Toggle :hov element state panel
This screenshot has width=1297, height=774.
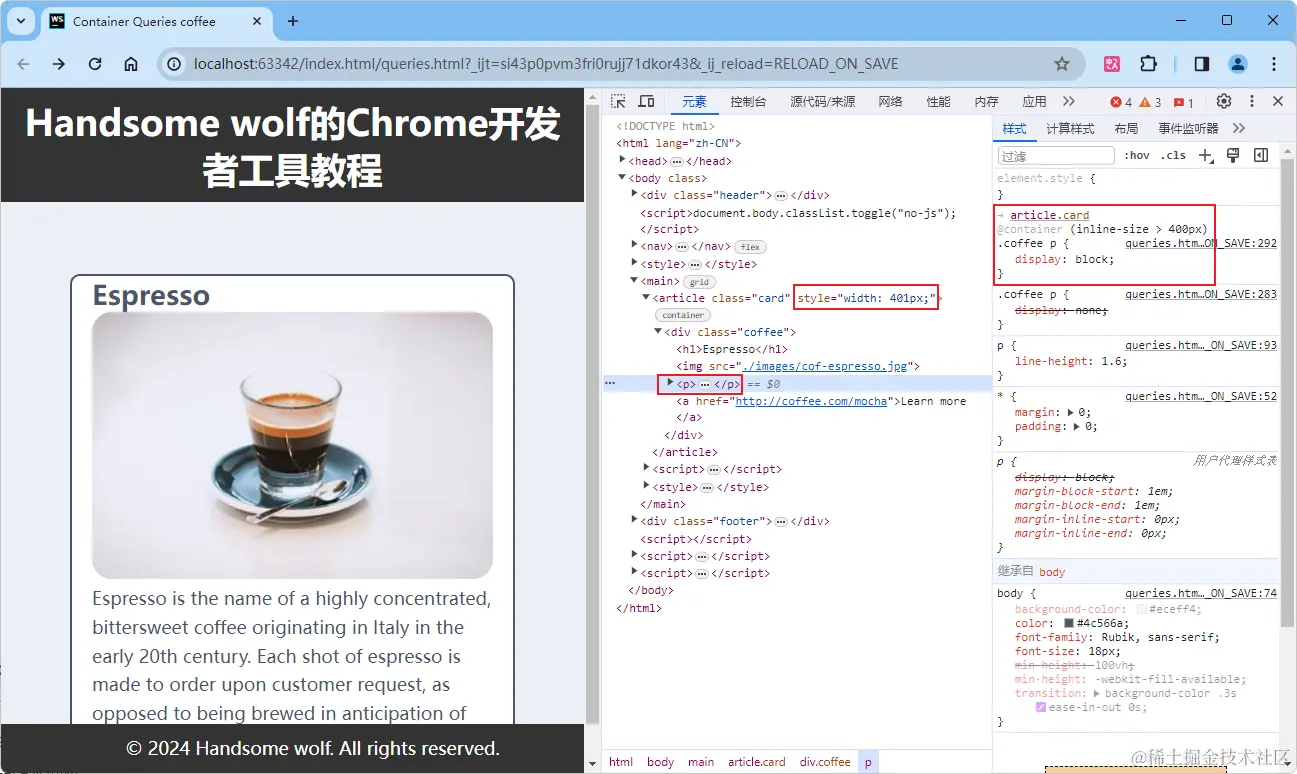pos(1137,155)
